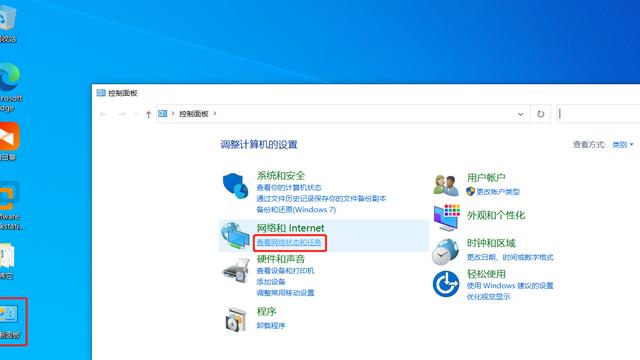Image resolution: width=640 pixels, height=360 pixels.
Task: Open the 类别 view-by dropdown
Action: 623,144
